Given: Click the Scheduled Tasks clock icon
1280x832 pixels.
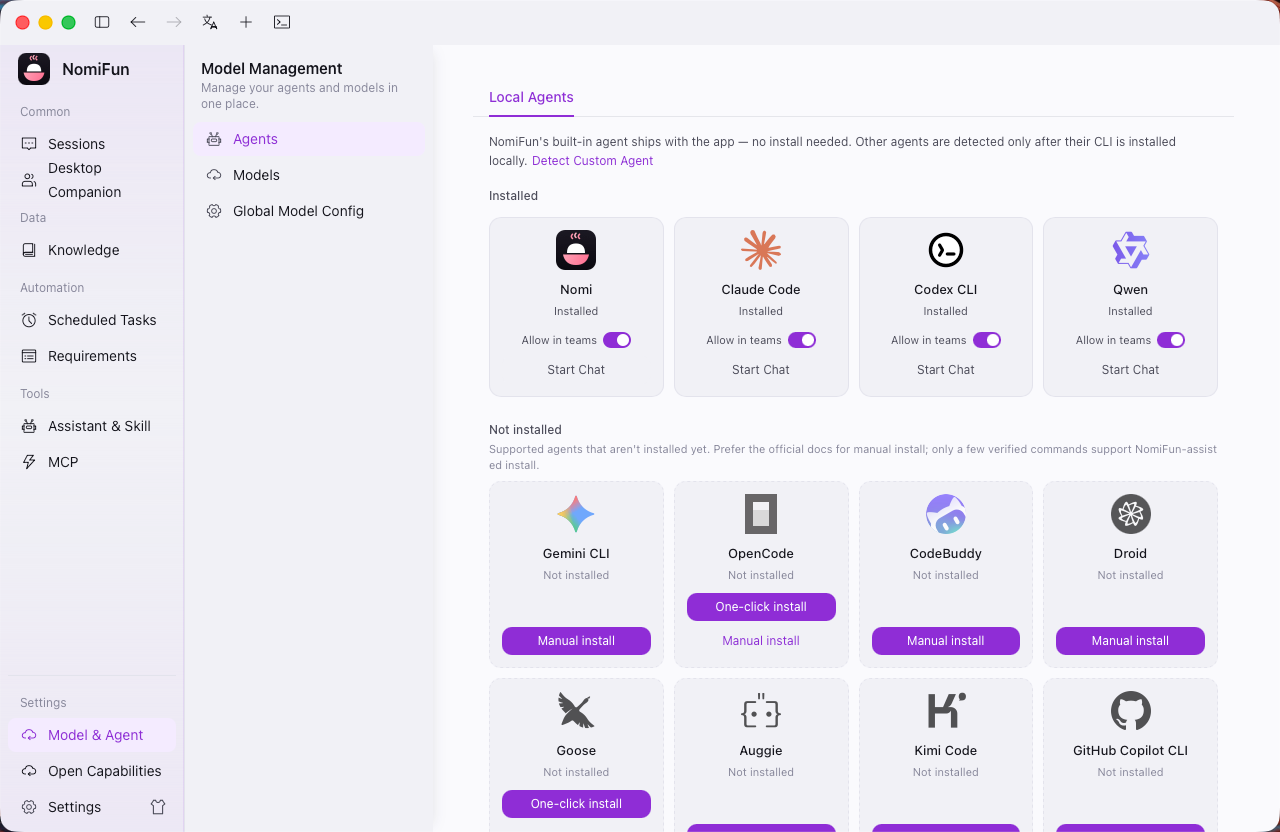Looking at the screenshot, I should point(29,320).
